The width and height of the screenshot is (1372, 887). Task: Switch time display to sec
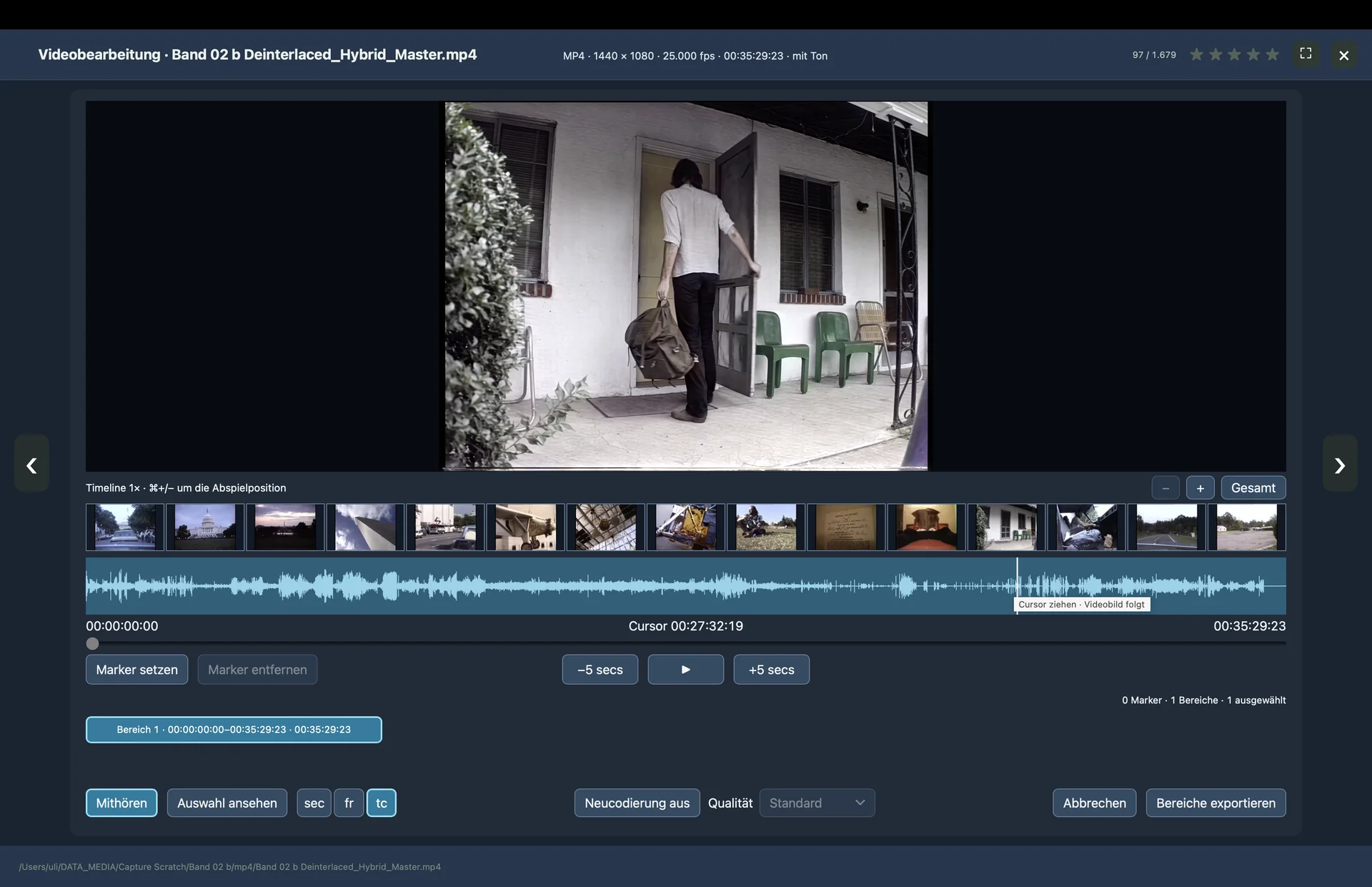314,803
